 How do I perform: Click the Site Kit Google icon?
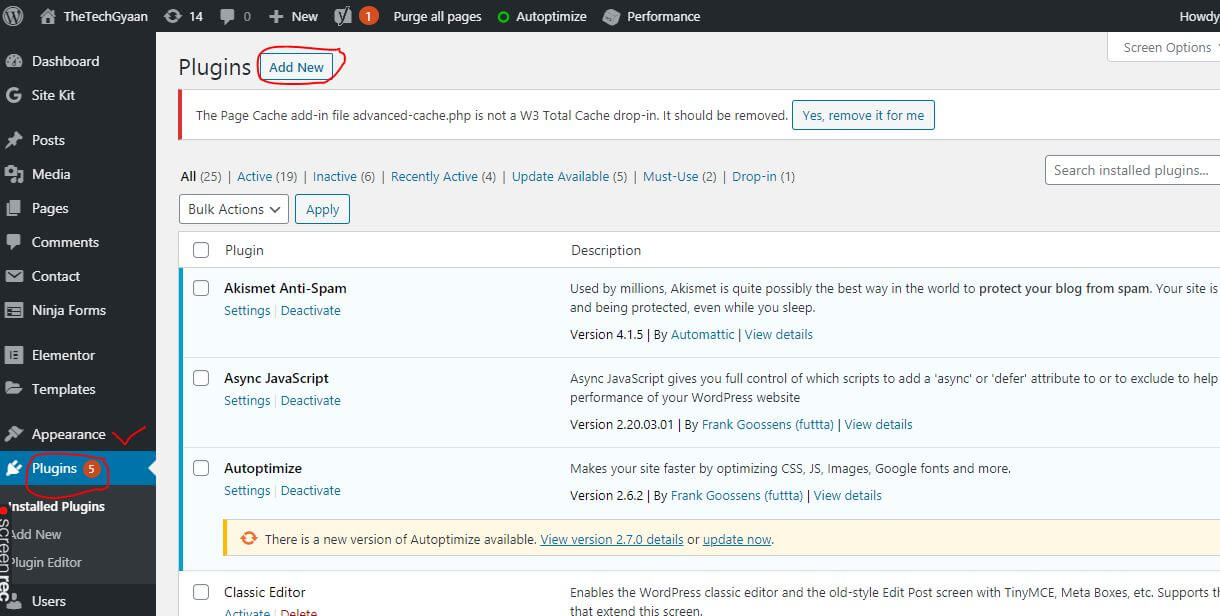tap(14, 95)
